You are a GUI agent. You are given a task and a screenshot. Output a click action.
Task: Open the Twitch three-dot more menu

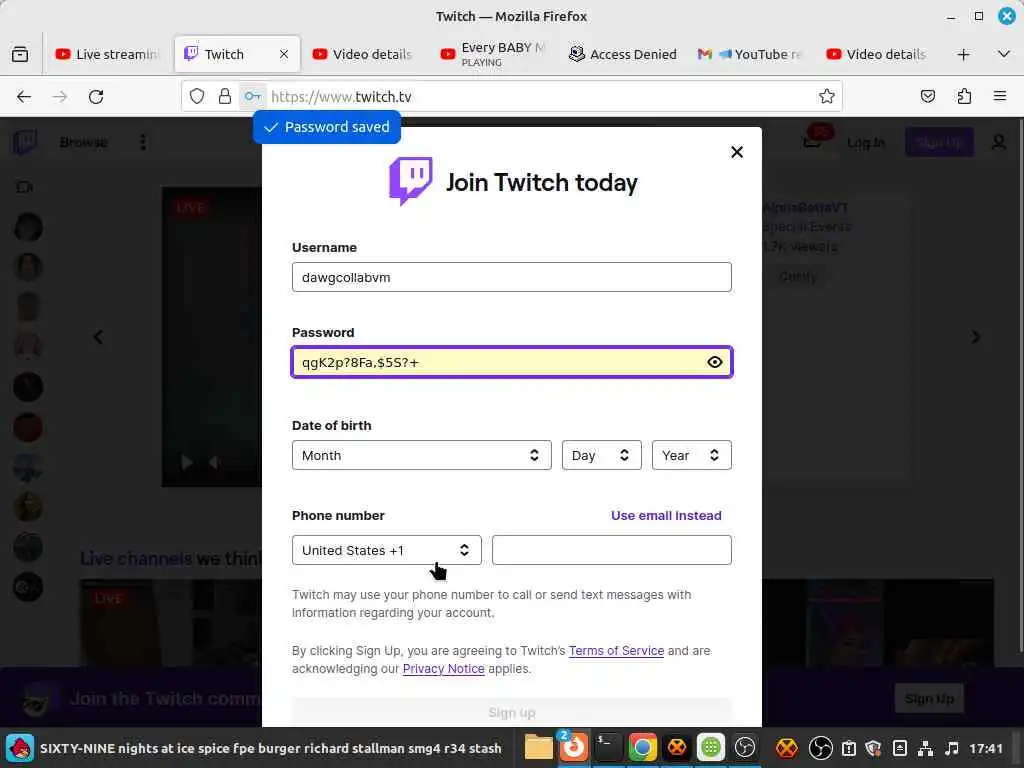coord(143,142)
